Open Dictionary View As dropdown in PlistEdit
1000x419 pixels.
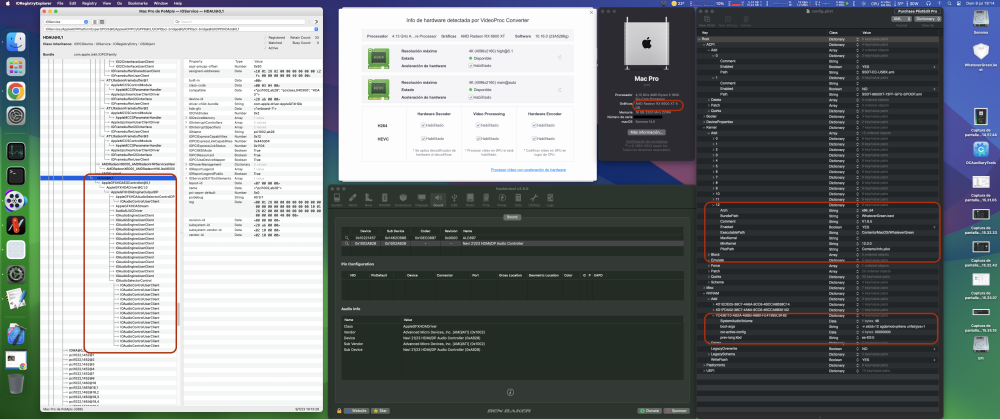928,19
